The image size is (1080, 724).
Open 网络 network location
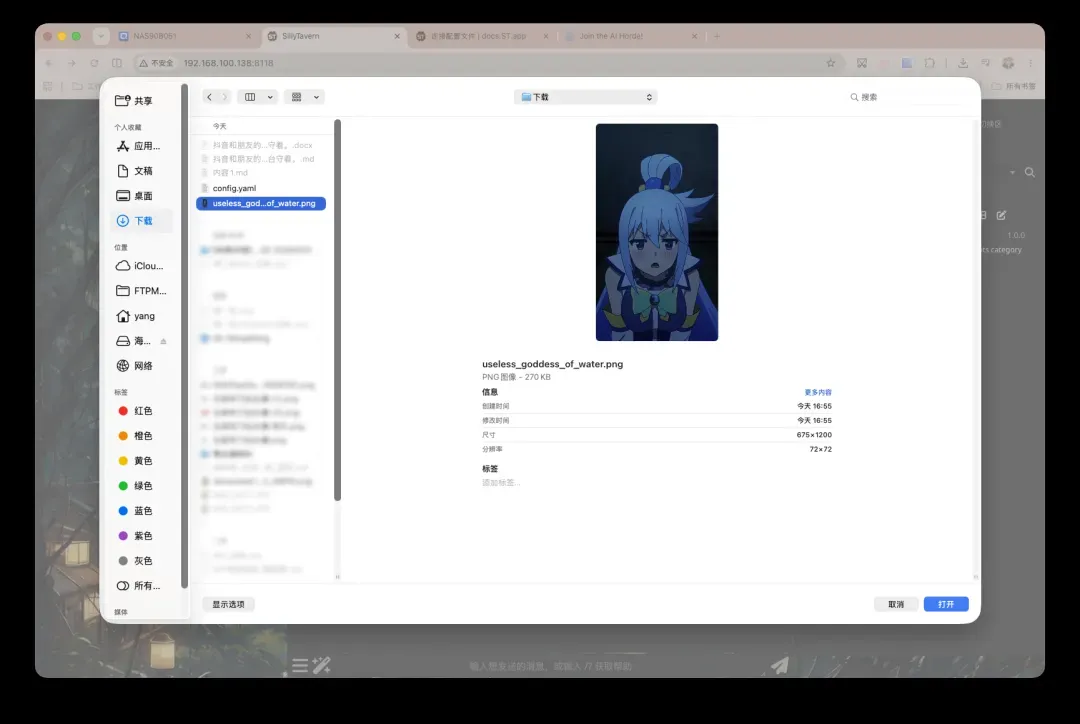point(142,366)
